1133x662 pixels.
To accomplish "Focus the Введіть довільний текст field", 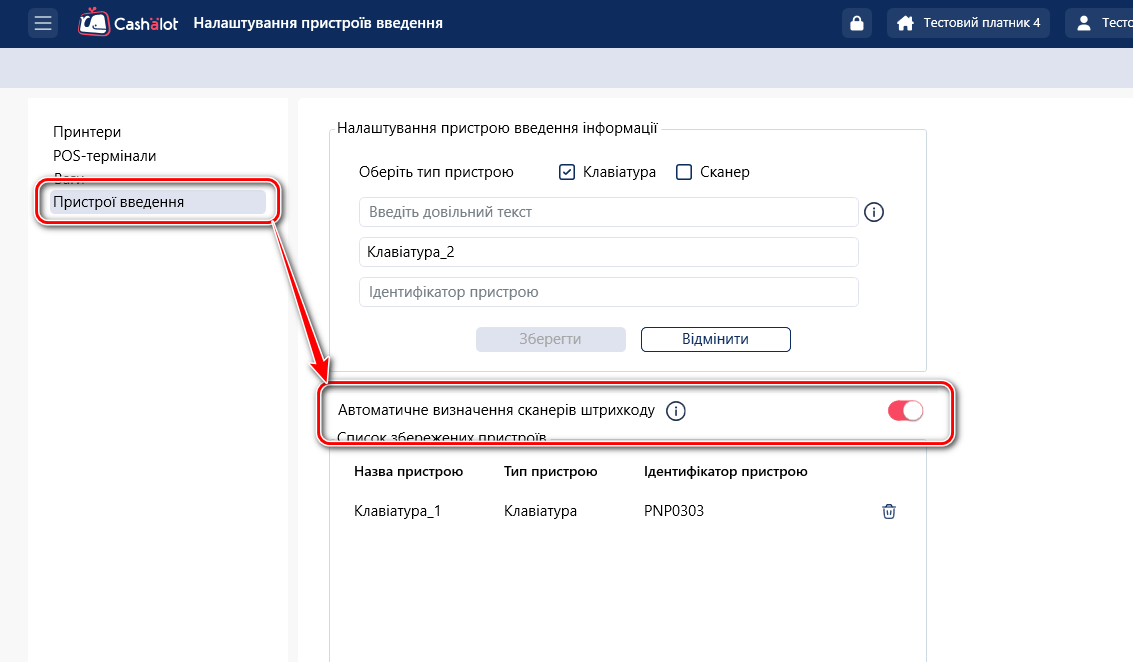I will pos(608,212).
